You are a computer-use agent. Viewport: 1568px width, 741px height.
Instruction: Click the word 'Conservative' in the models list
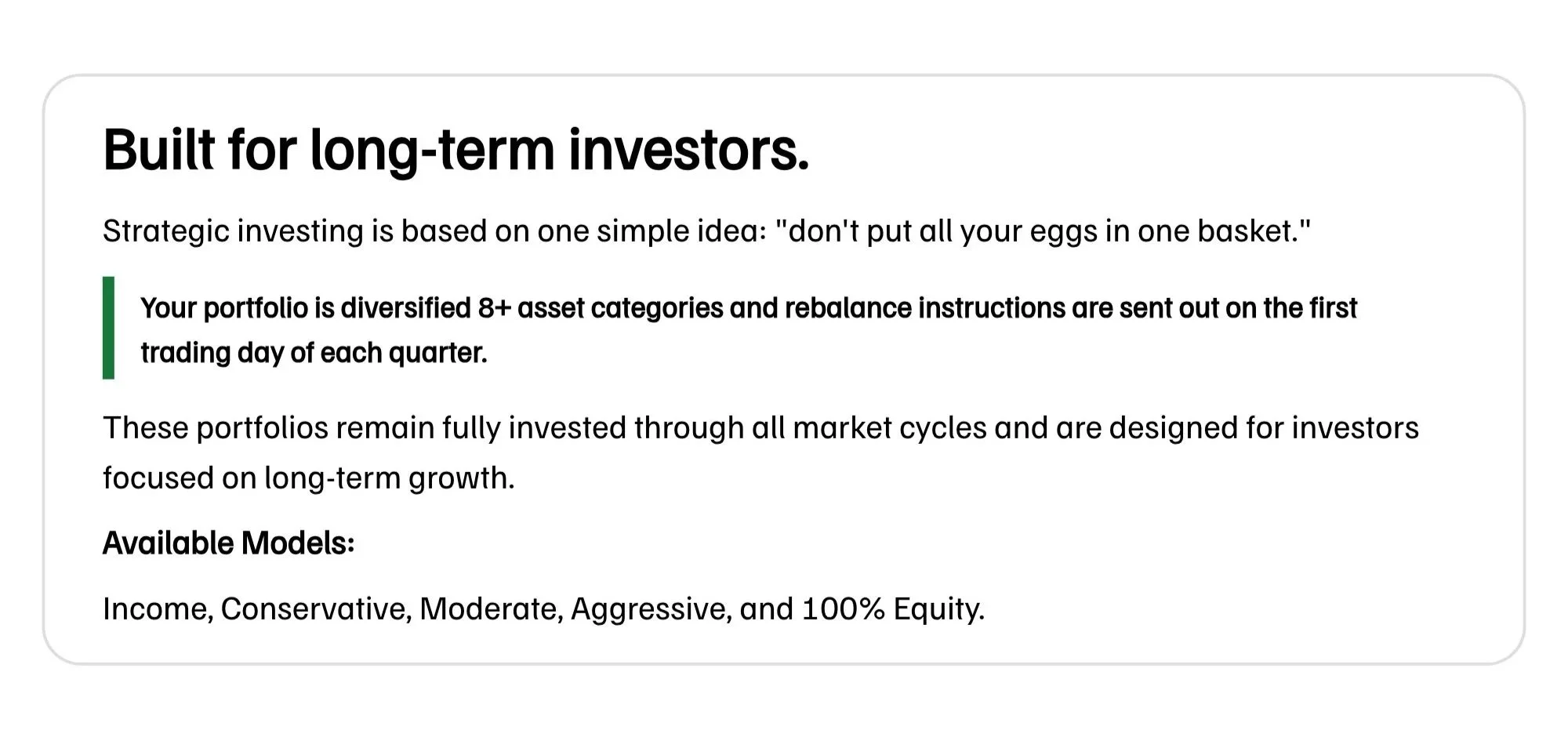pos(313,609)
